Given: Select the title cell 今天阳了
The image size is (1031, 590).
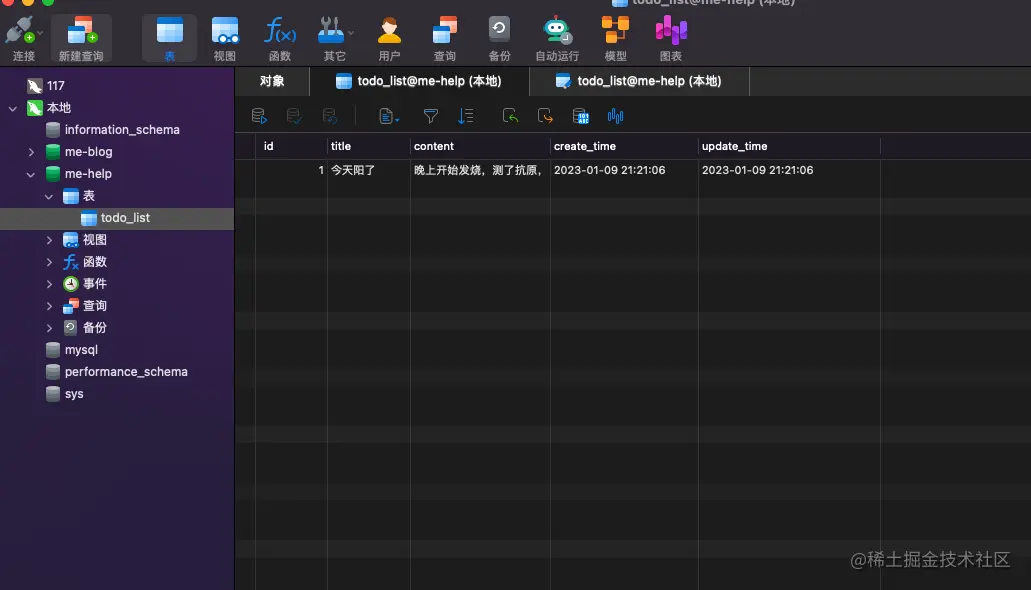Looking at the screenshot, I should pyautogui.click(x=369, y=170).
